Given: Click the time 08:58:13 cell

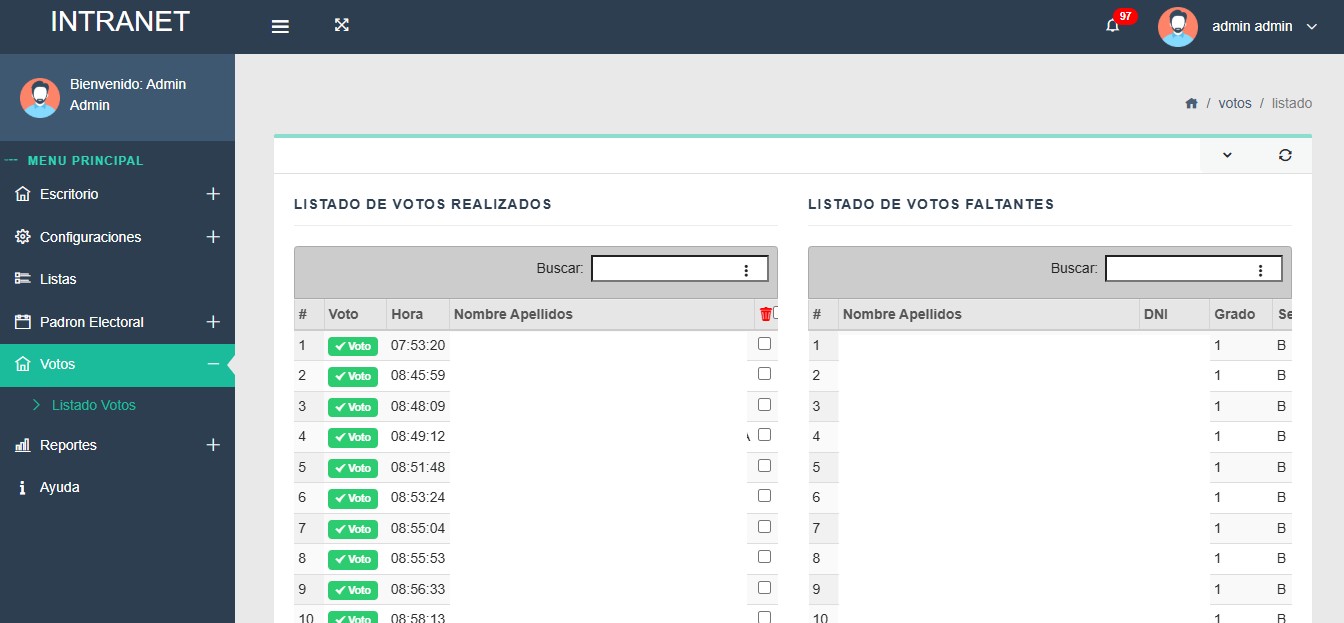Looking at the screenshot, I should click(x=418, y=616).
